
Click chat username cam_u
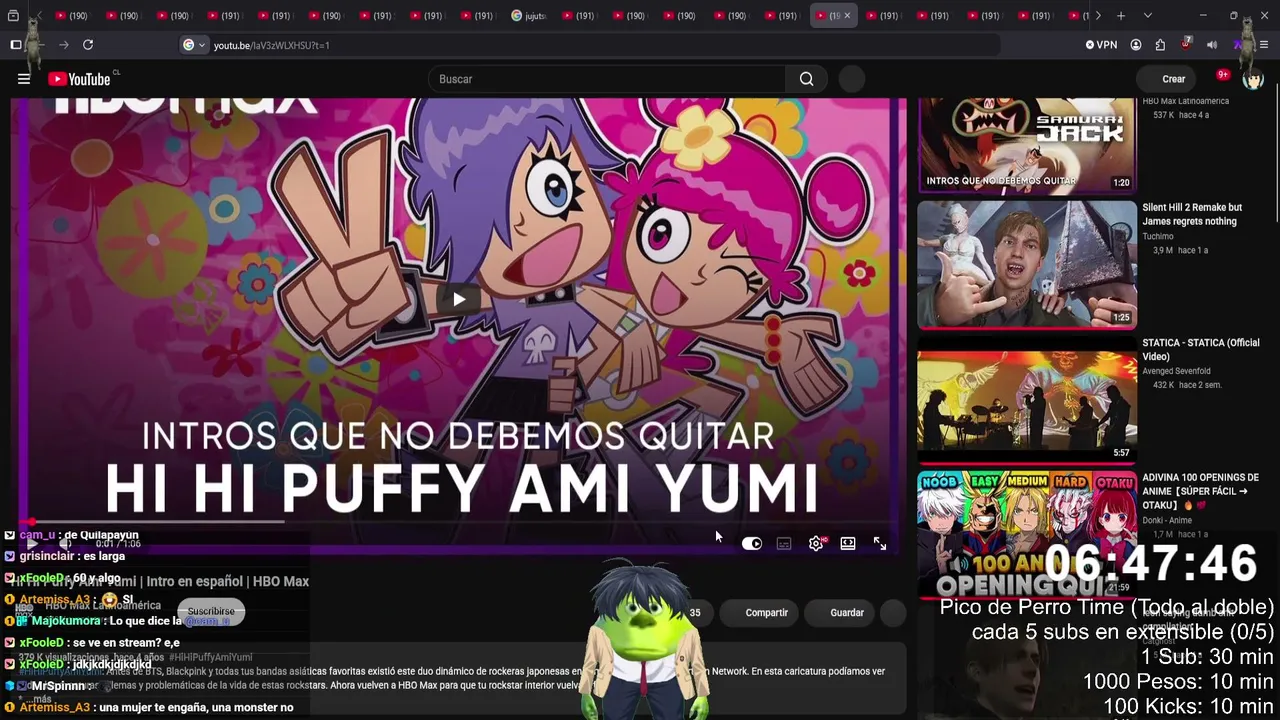[x=37, y=535]
